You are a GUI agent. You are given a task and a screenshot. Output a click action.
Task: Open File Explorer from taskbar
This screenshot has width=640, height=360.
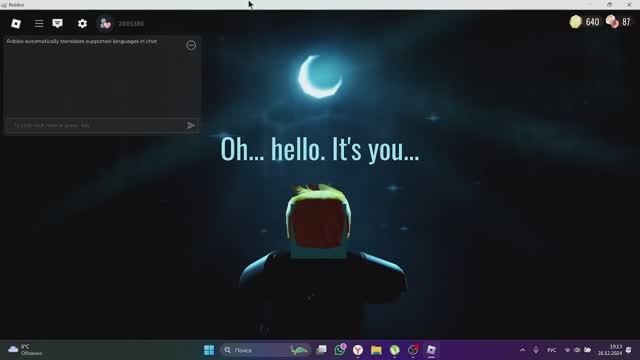click(x=376, y=350)
